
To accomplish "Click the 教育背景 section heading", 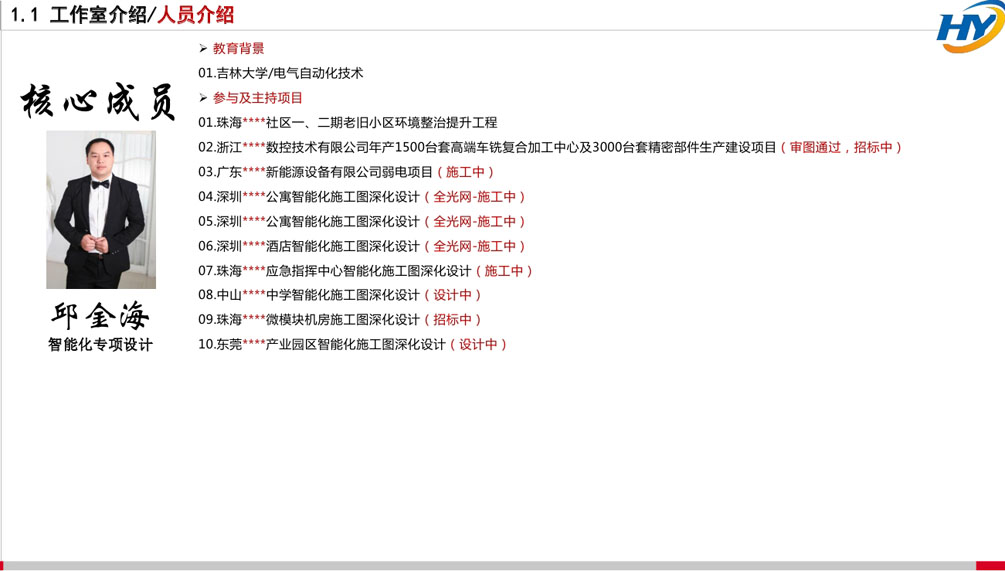I will 238,49.
